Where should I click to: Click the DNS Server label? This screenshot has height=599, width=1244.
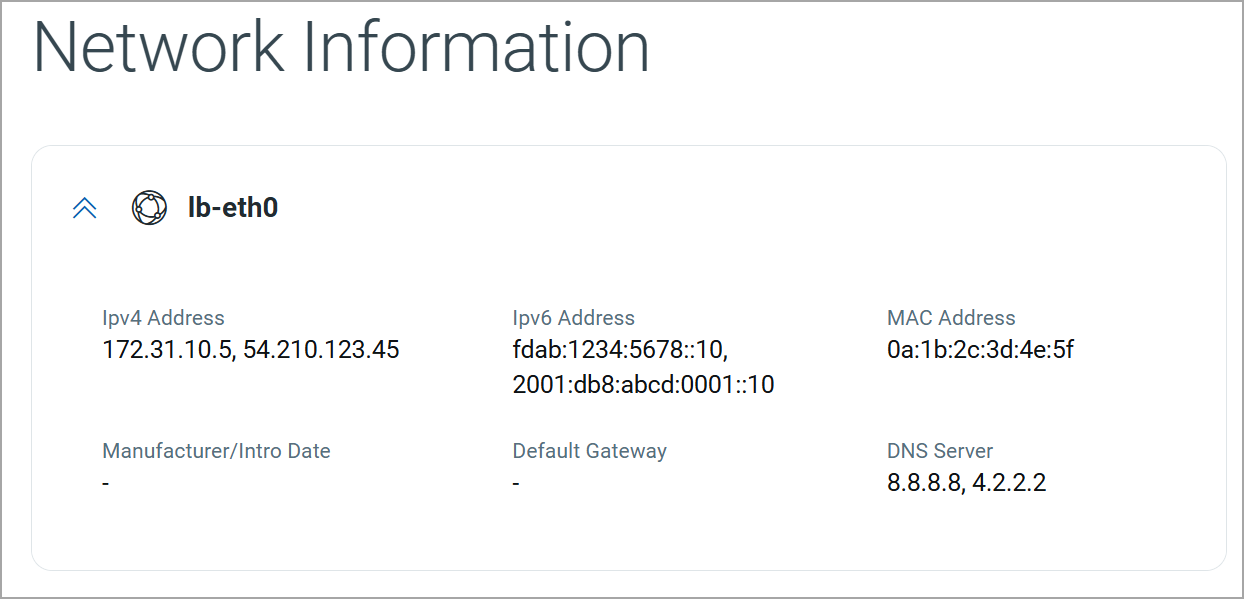939,451
